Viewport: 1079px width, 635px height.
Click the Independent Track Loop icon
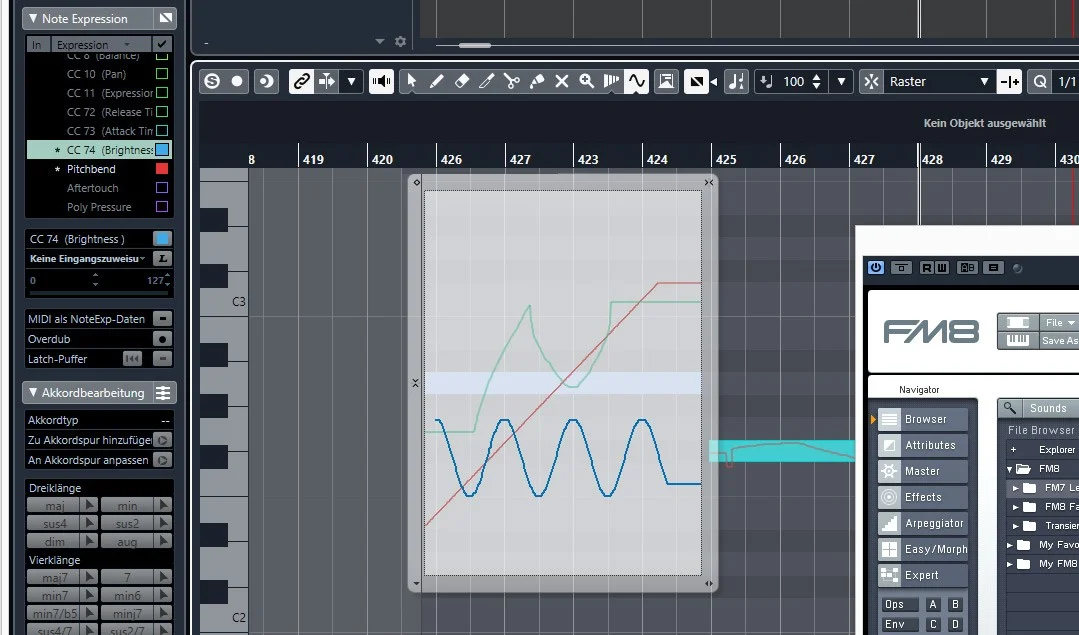pos(666,81)
